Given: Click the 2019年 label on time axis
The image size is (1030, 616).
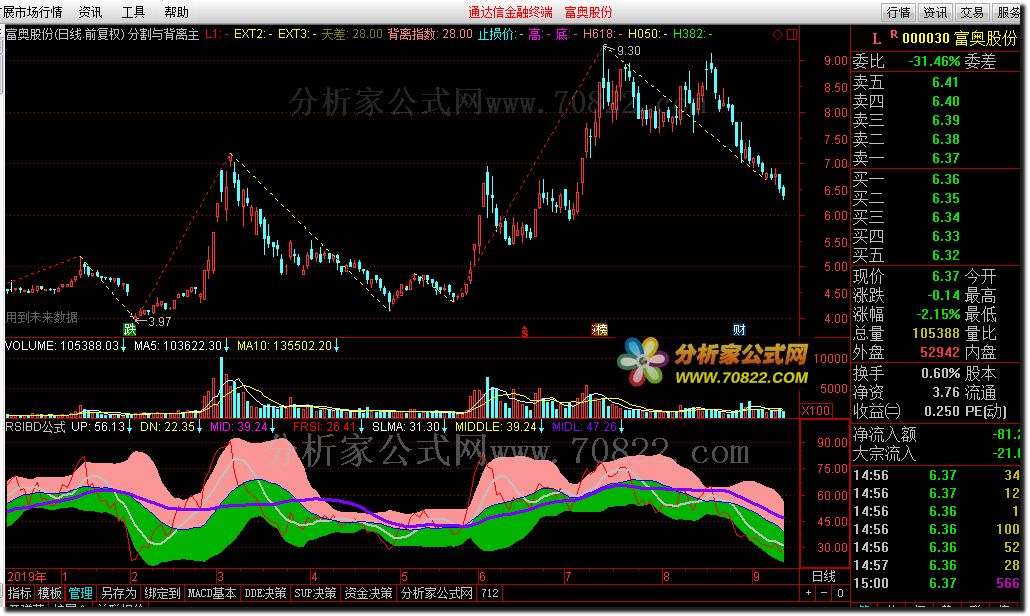Looking at the screenshot, I should (x=27, y=577).
